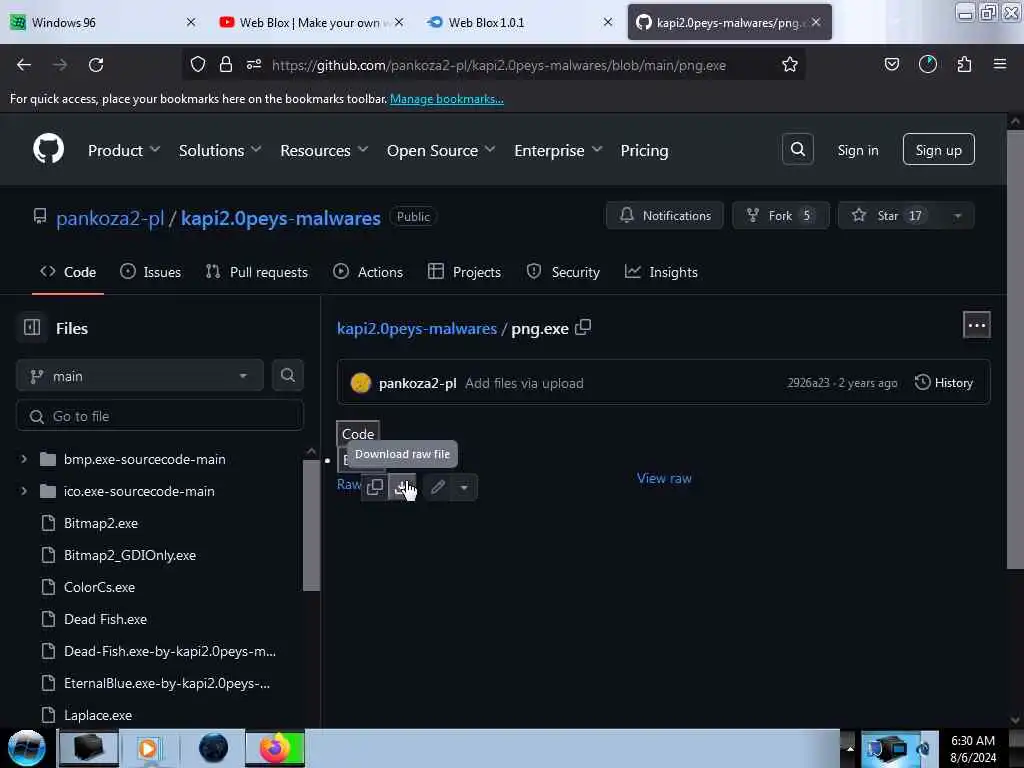Open the site permissions icon in address bar

[x=254, y=64]
